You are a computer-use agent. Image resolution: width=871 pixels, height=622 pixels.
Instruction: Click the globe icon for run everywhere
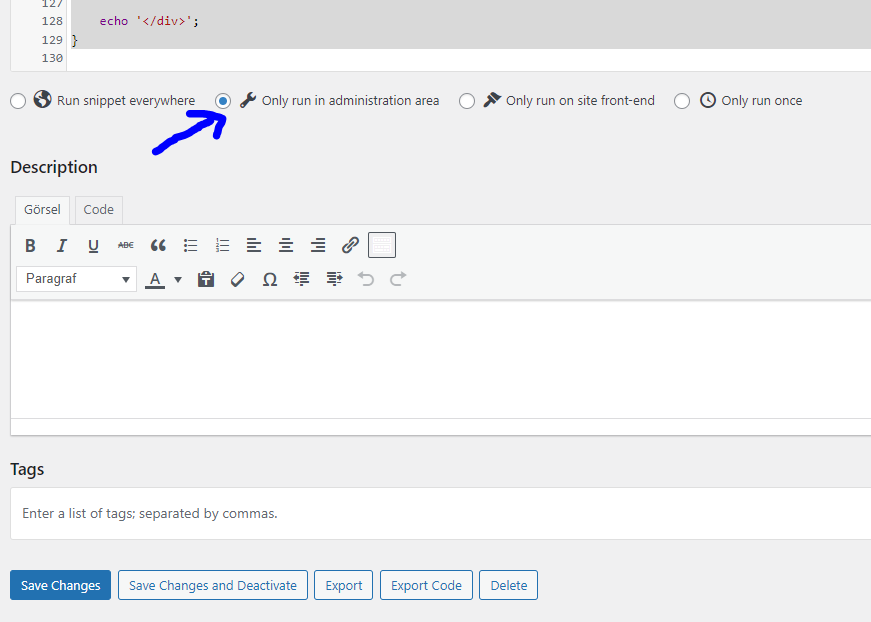(42, 99)
